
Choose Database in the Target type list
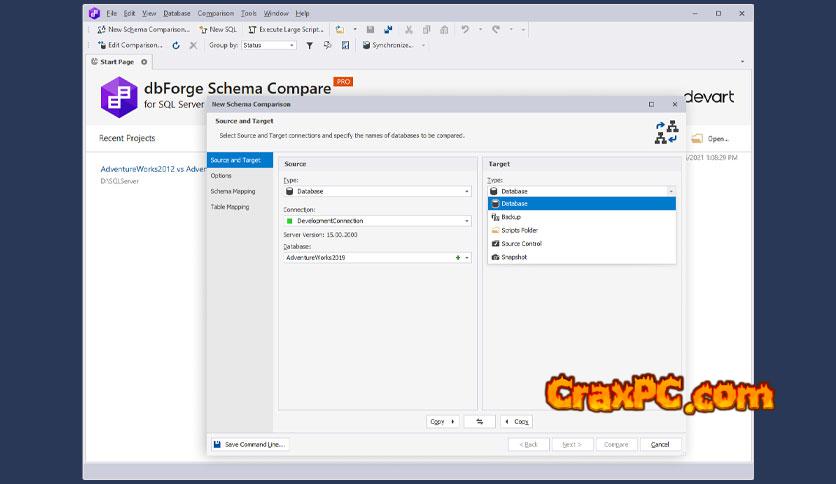582,204
